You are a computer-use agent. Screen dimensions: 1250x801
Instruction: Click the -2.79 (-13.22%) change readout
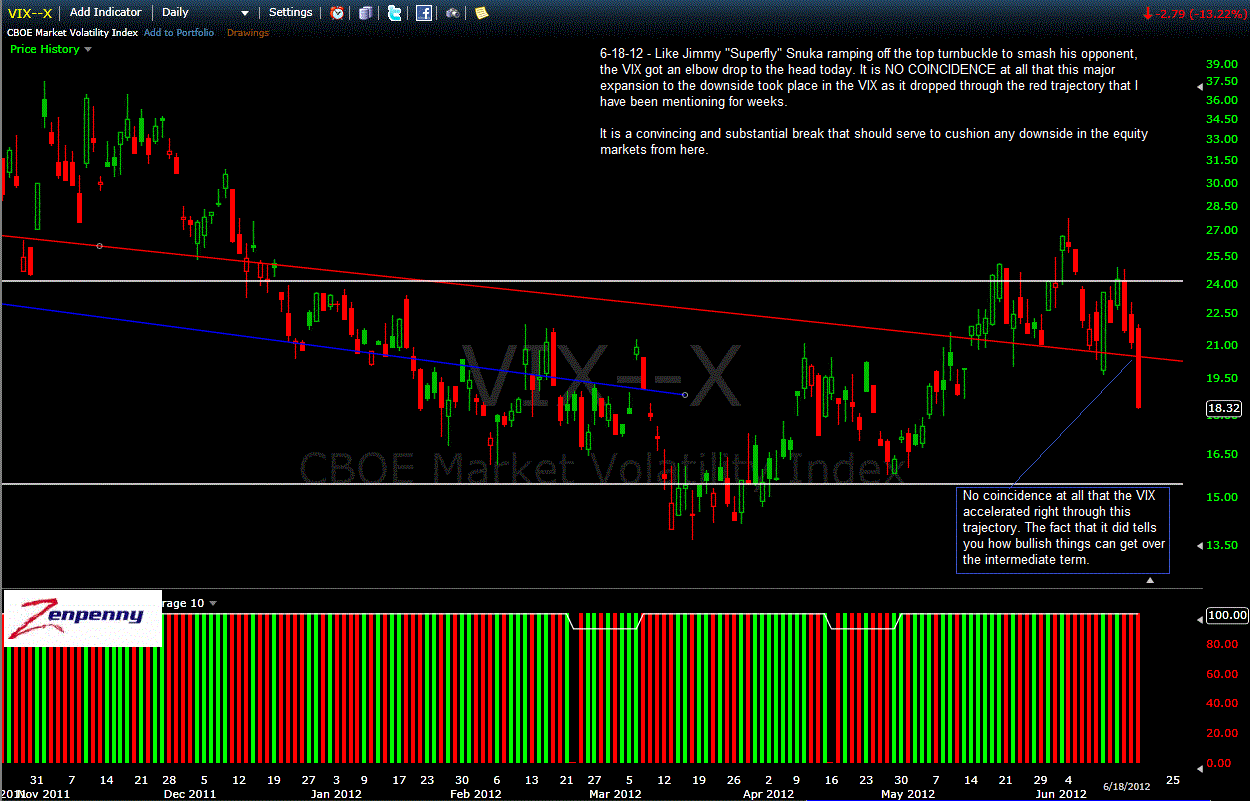[1199, 13]
